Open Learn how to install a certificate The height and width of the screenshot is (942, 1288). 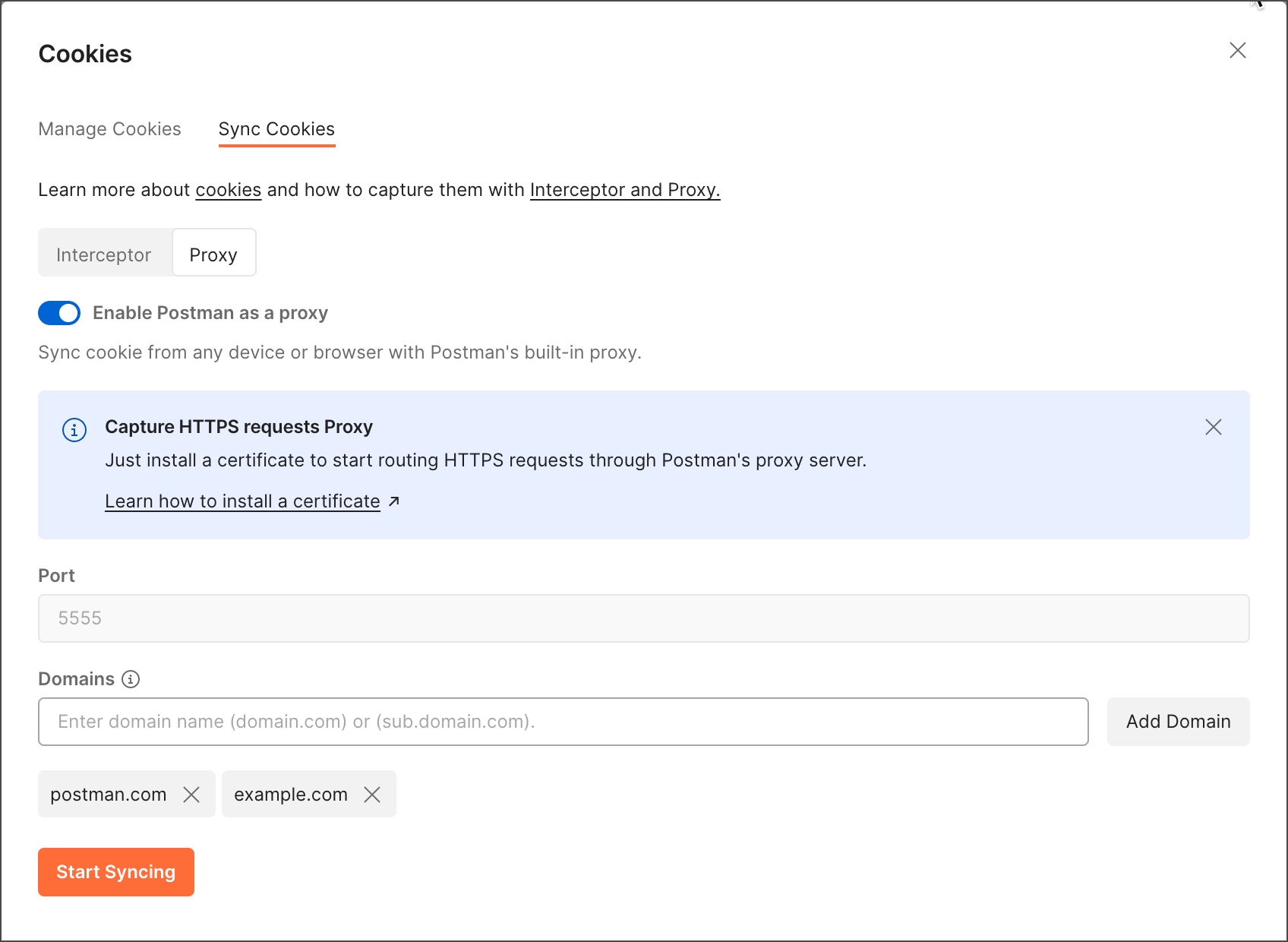click(242, 501)
